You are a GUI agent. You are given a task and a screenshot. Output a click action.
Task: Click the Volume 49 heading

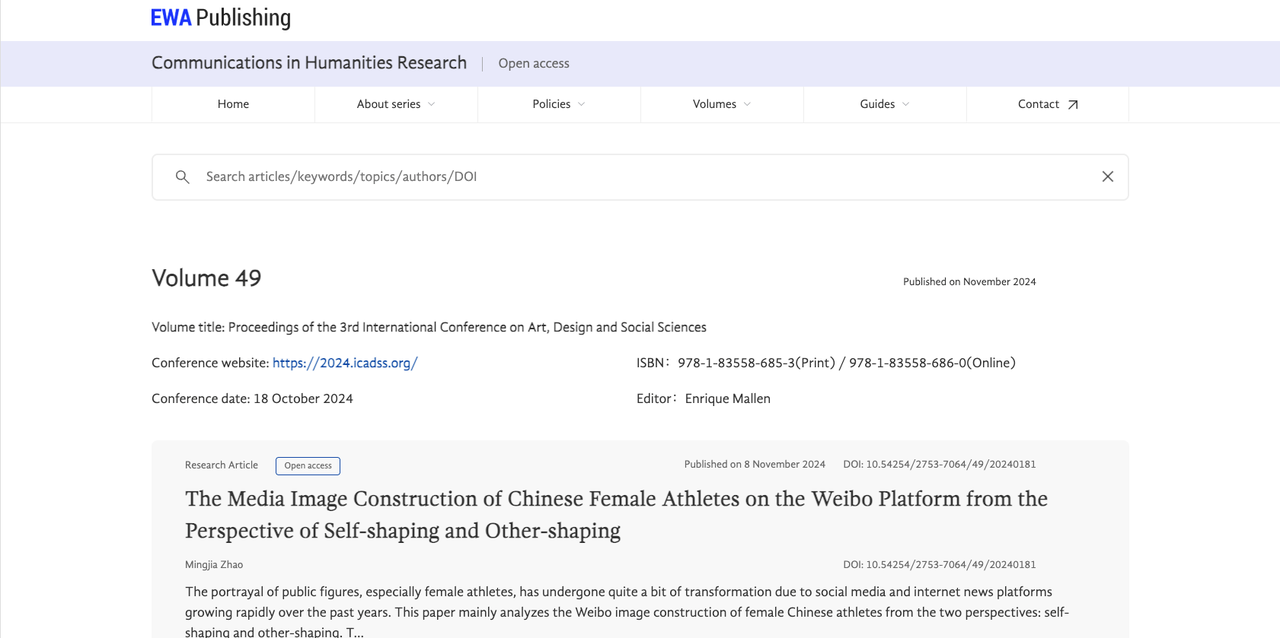tap(206, 278)
